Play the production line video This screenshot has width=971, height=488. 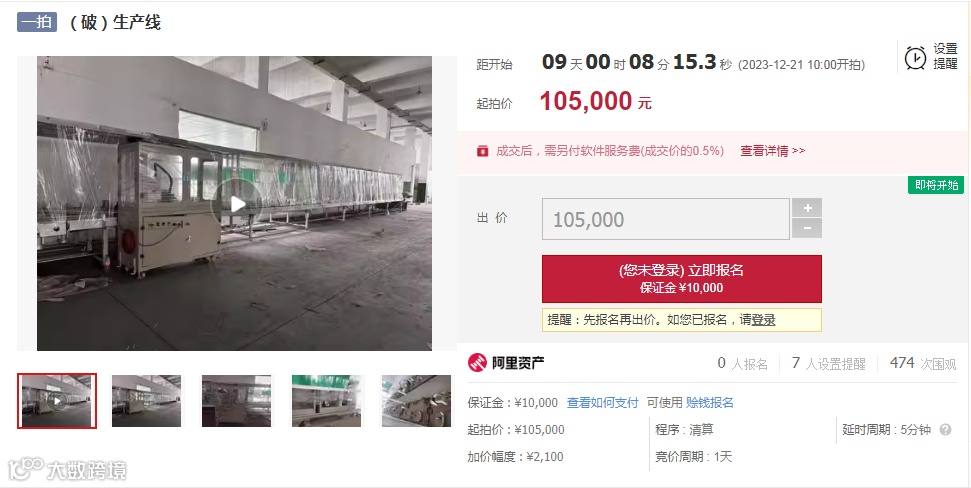pos(238,204)
